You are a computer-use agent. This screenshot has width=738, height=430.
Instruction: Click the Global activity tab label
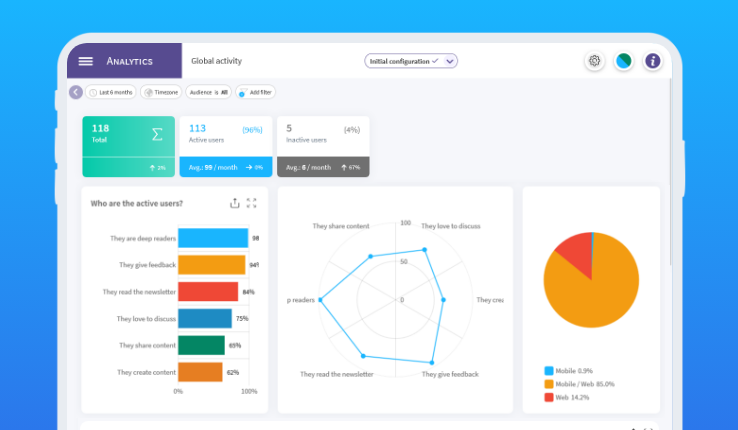click(217, 61)
